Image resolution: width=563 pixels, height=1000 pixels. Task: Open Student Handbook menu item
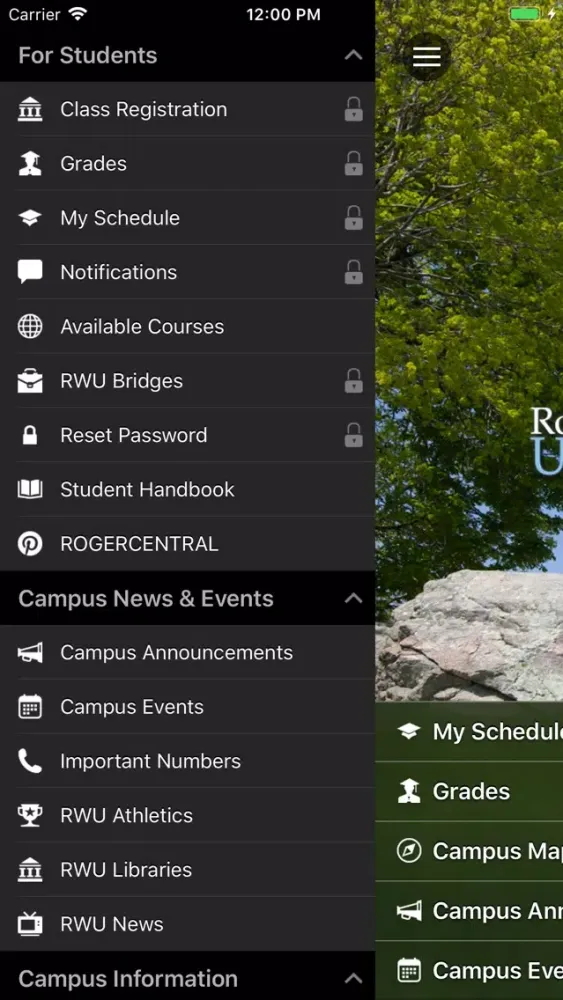(187, 489)
